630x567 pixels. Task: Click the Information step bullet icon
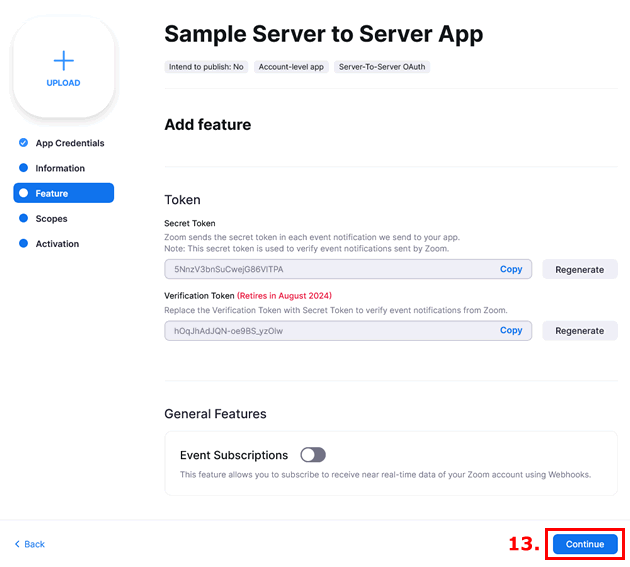tap(23, 168)
